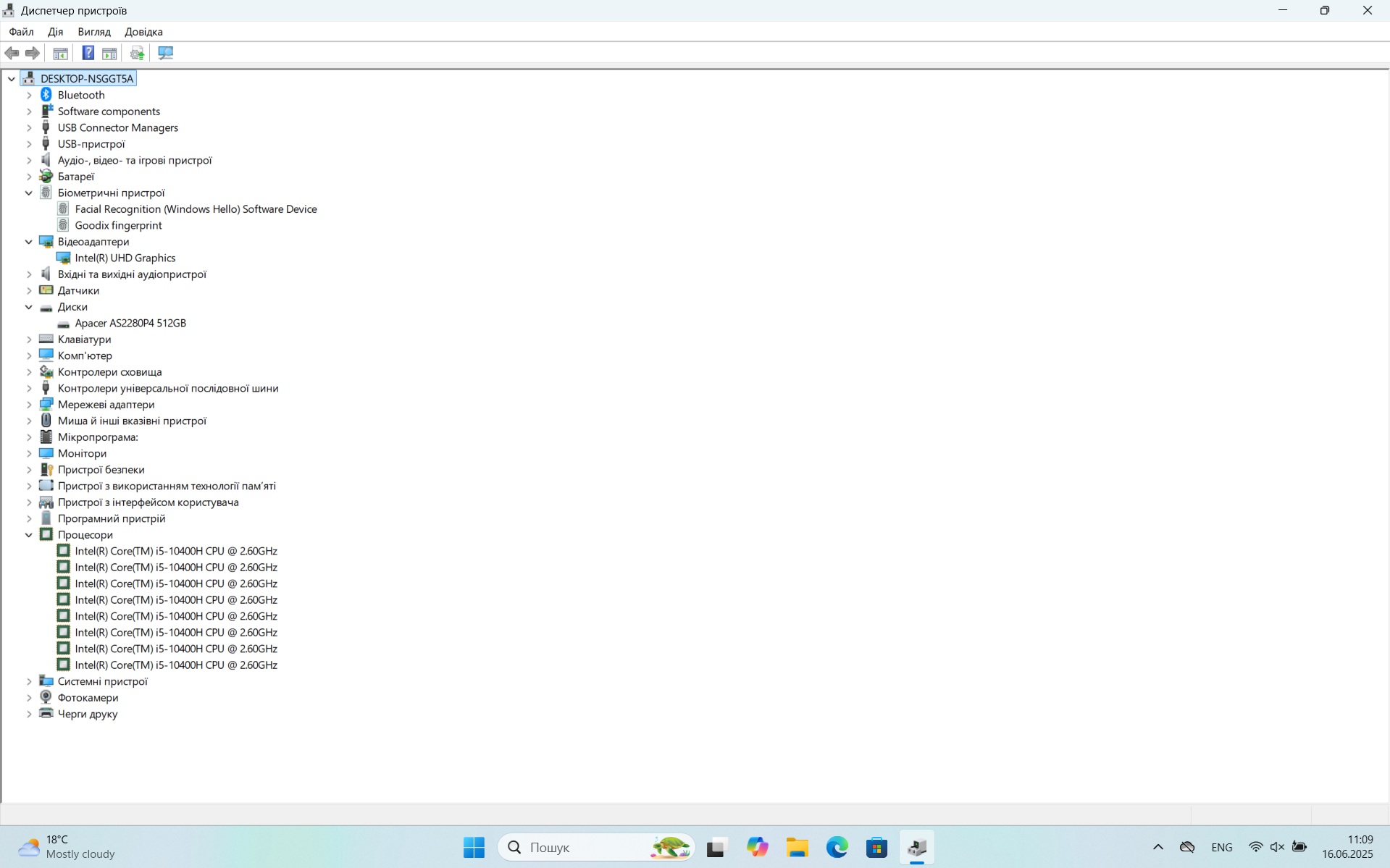The width and height of the screenshot is (1390, 868).
Task: Show hidden tray icons chevron
Action: coord(1157,847)
